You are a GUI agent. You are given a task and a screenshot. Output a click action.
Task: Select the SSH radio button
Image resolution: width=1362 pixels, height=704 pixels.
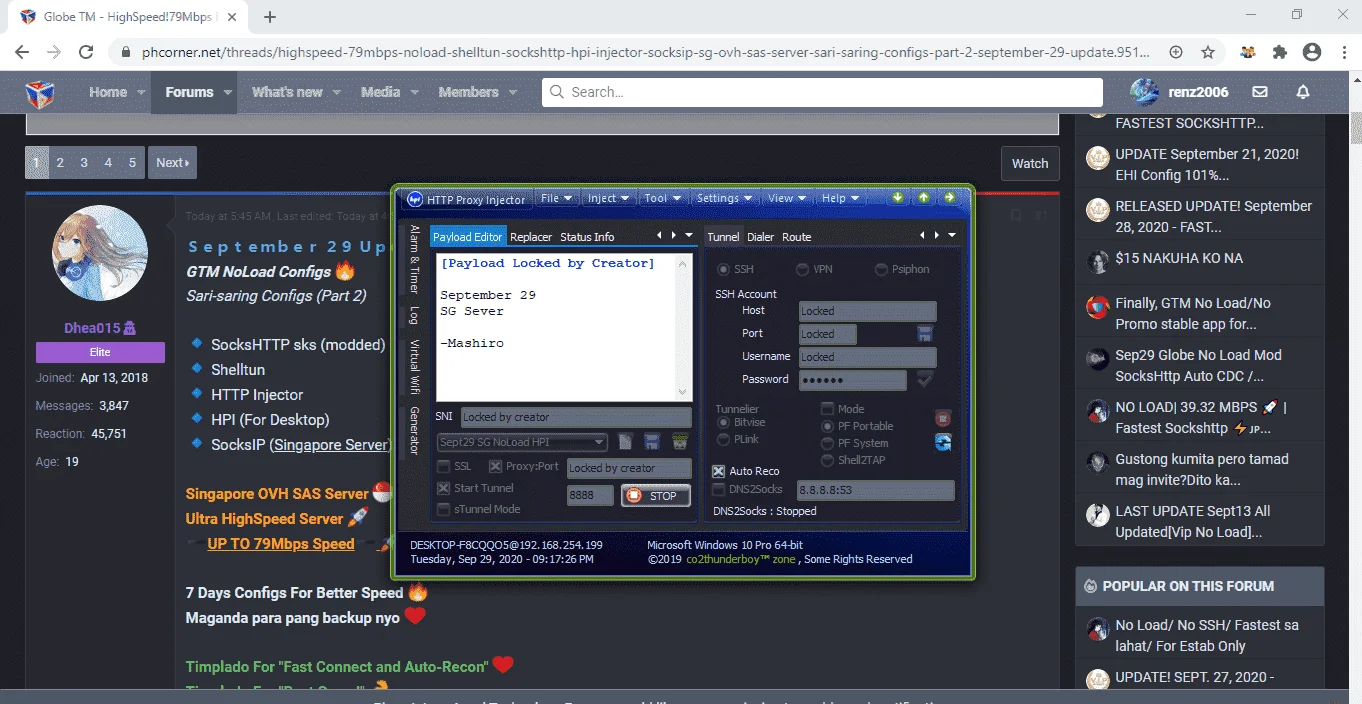tap(723, 270)
